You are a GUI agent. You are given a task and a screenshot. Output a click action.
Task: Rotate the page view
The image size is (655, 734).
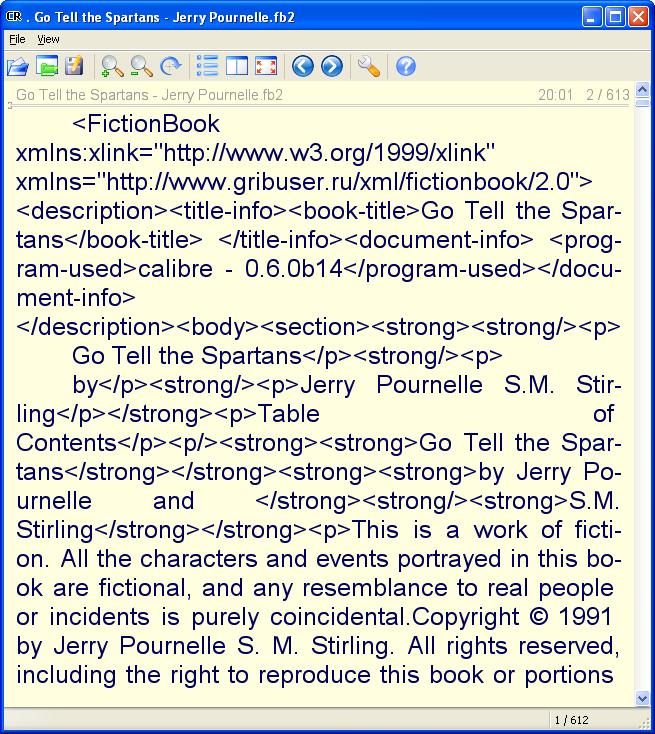pyautogui.click(x=170, y=66)
